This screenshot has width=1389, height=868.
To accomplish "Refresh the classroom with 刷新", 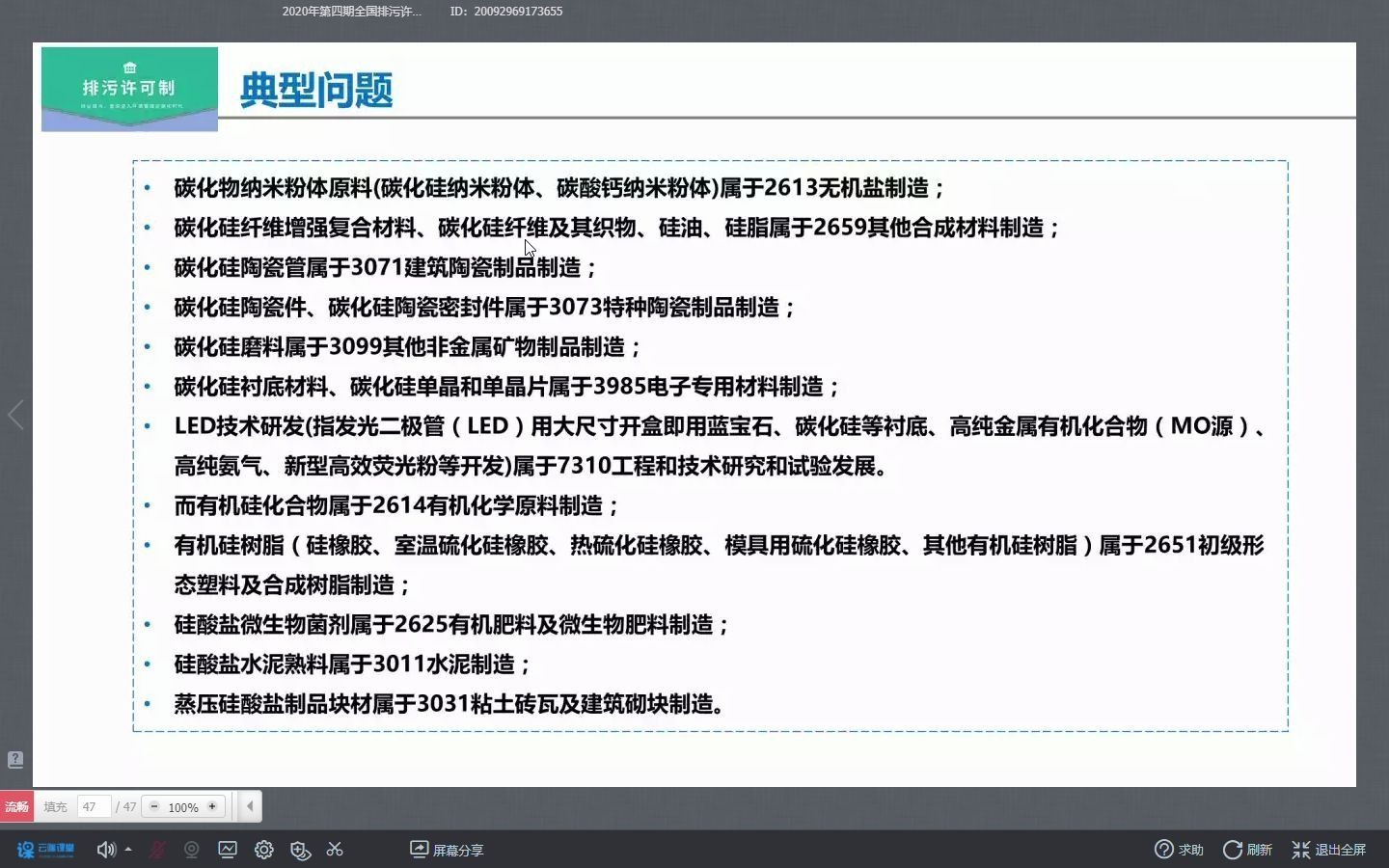I will pyautogui.click(x=1247, y=850).
